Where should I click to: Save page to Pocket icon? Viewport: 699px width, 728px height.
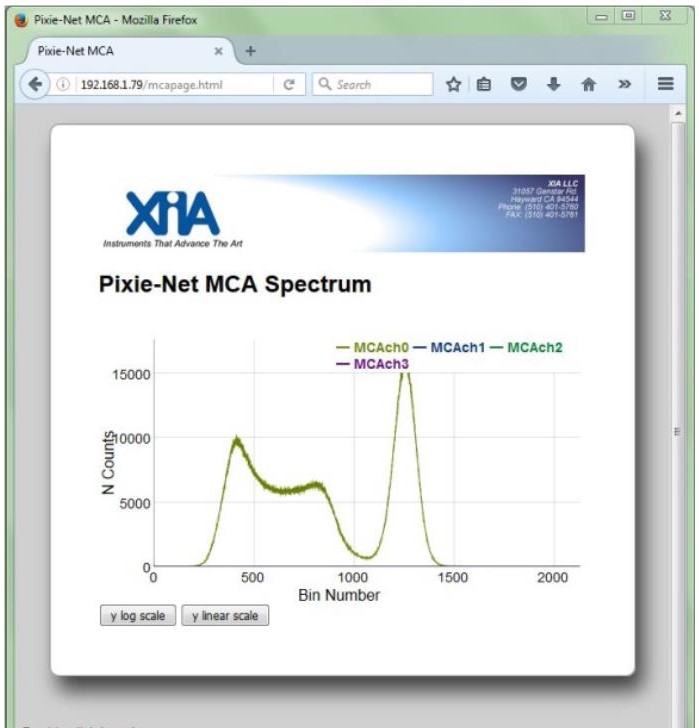point(518,84)
